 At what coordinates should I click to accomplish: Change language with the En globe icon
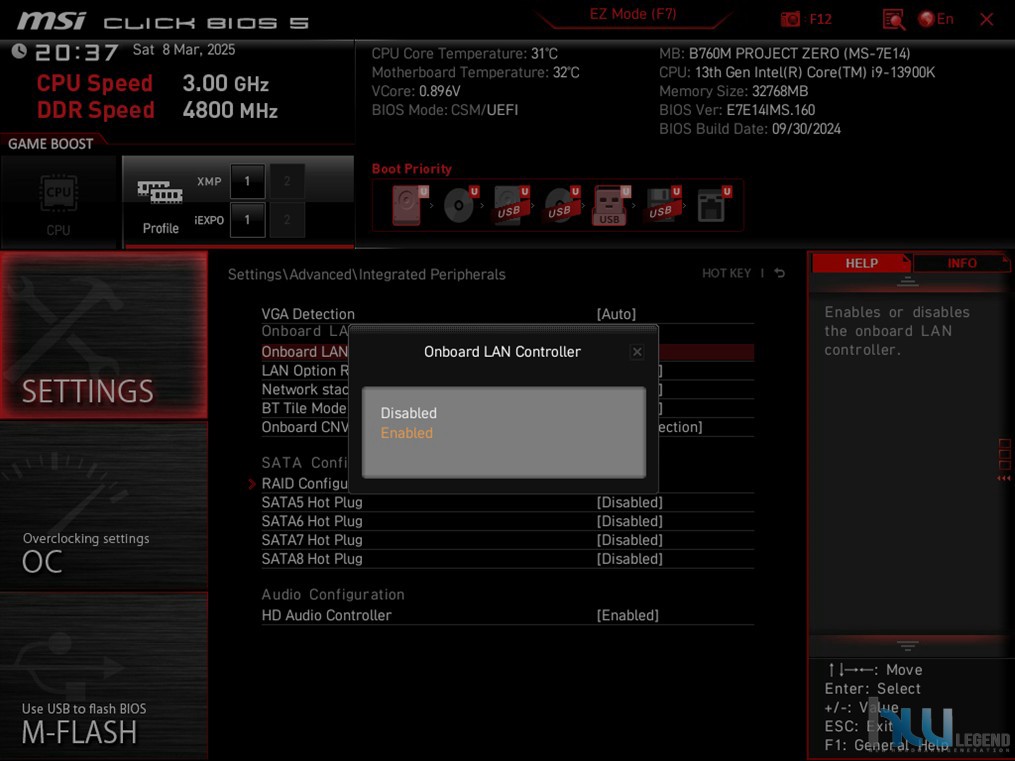click(x=935, y=19)
